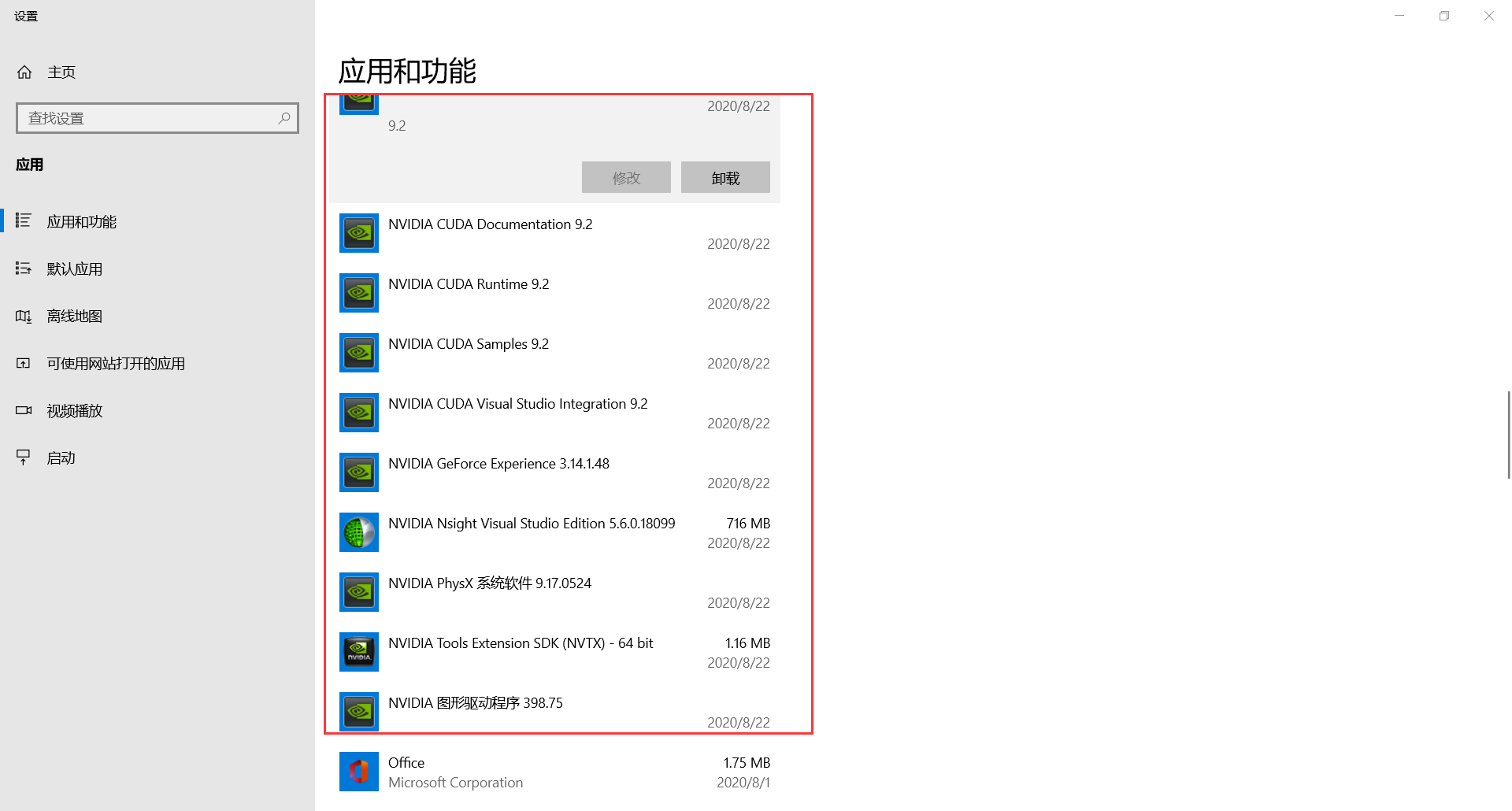The width and height of the screenshot is (1512, 811).
Task: Click the GeForce Experience app icon
Action: pos(359,472)
